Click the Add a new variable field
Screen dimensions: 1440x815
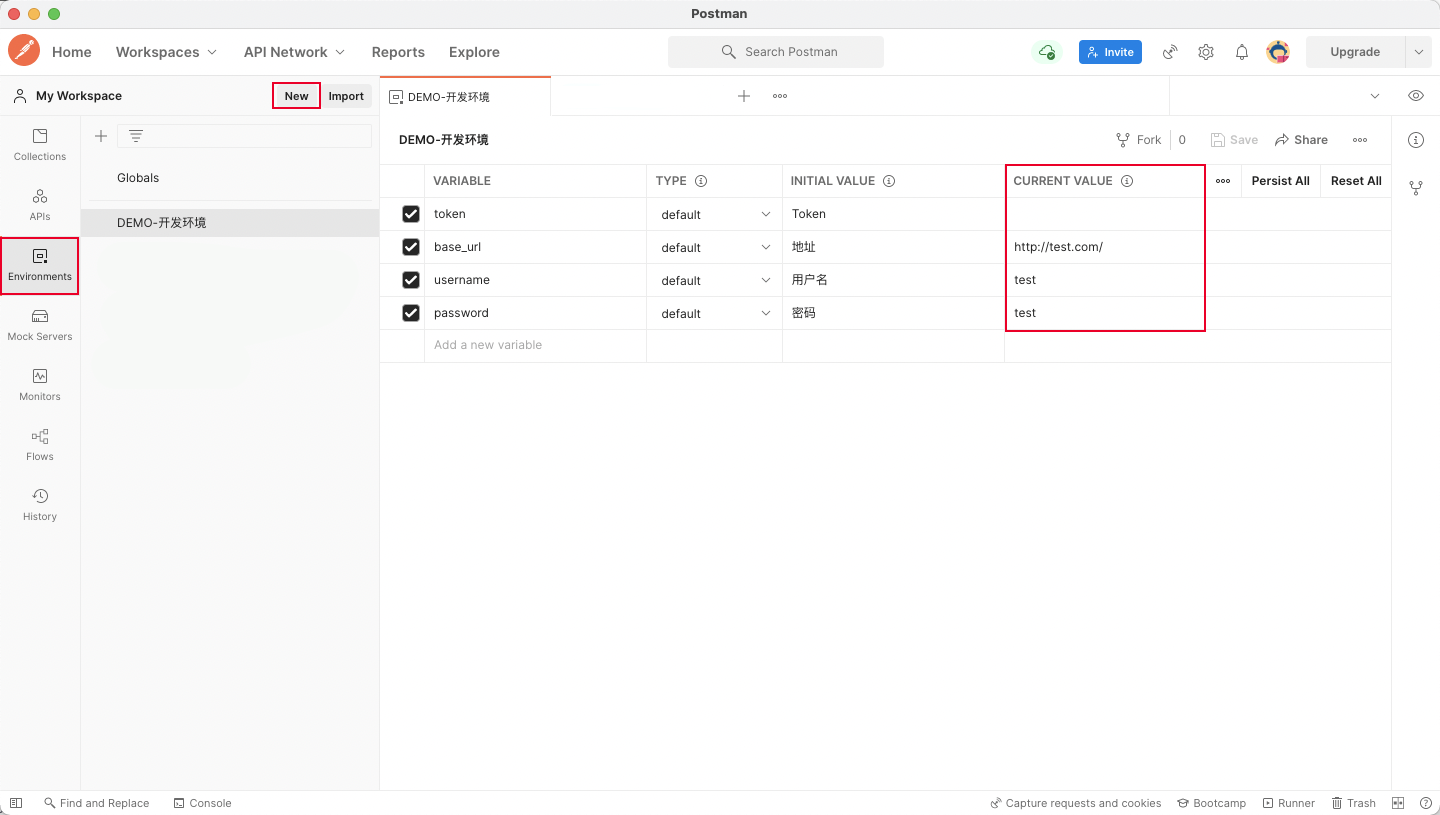coord(535,345)
